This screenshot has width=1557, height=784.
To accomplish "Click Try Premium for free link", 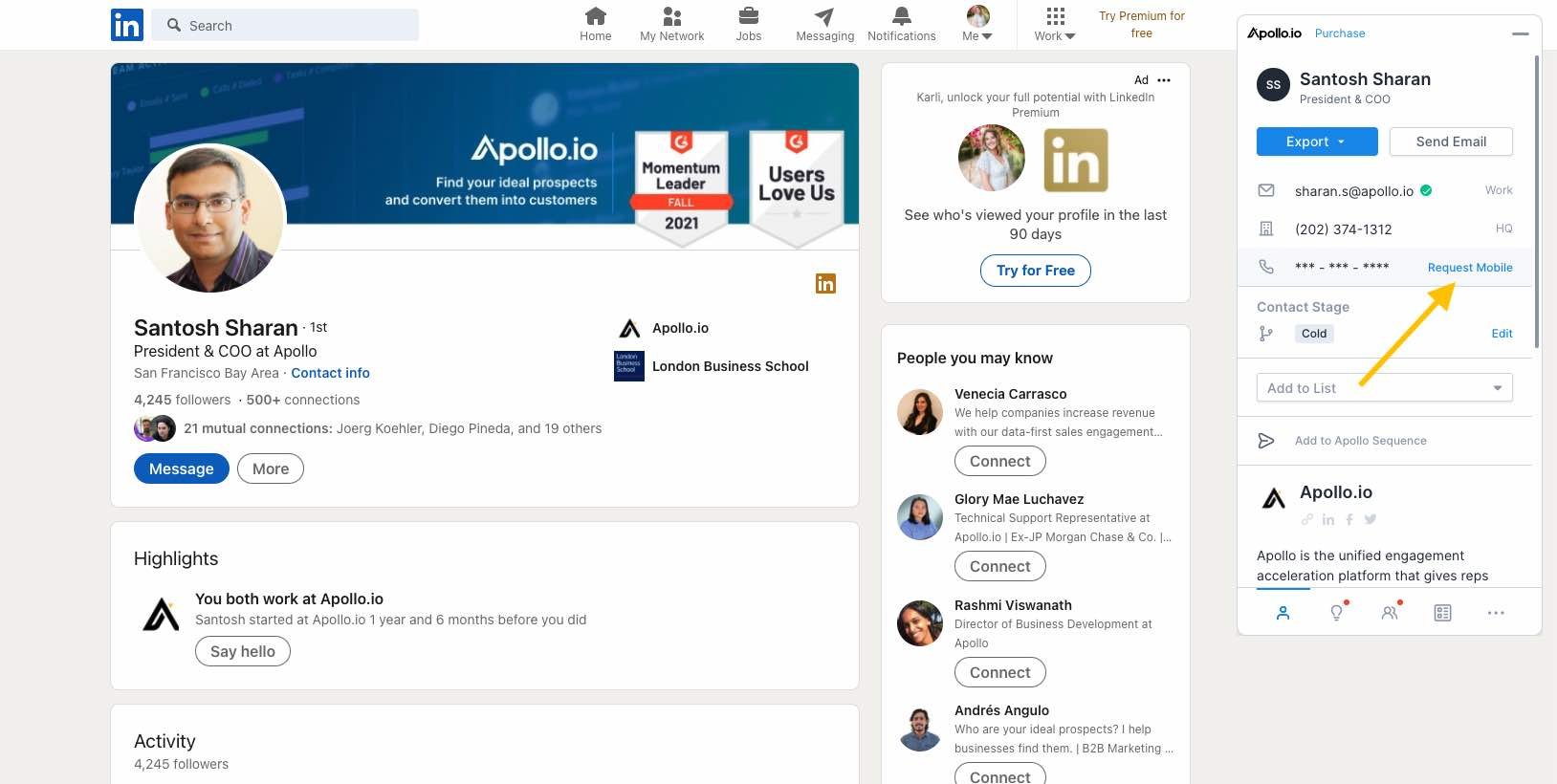I will click(x=1141, y=25).
